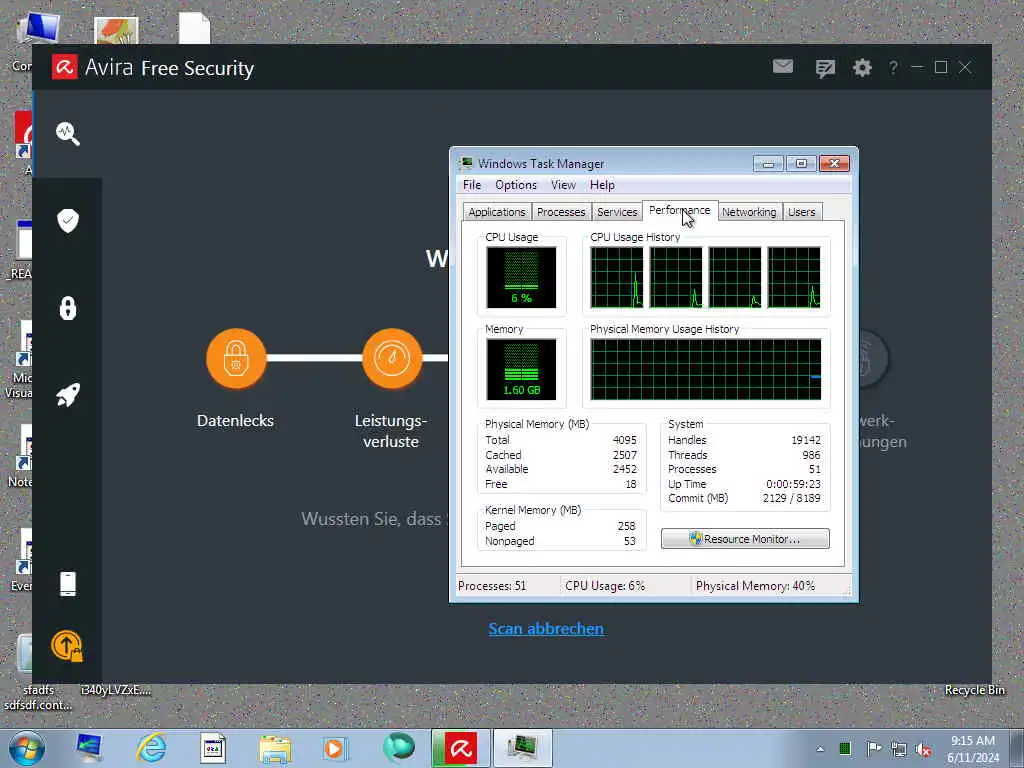Click the Task Manager taskbar button

522,748
